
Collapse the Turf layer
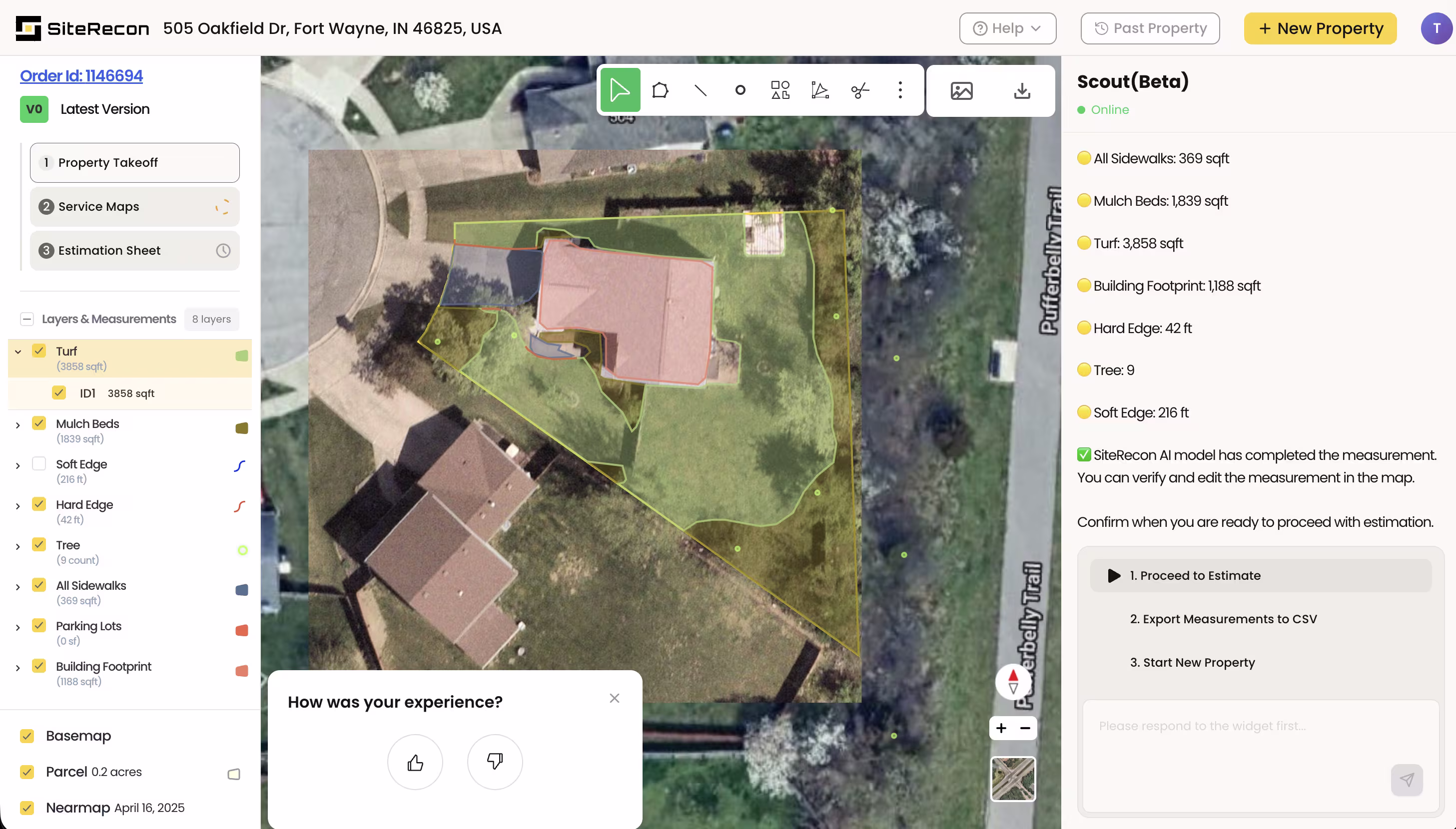pos(17,352)
